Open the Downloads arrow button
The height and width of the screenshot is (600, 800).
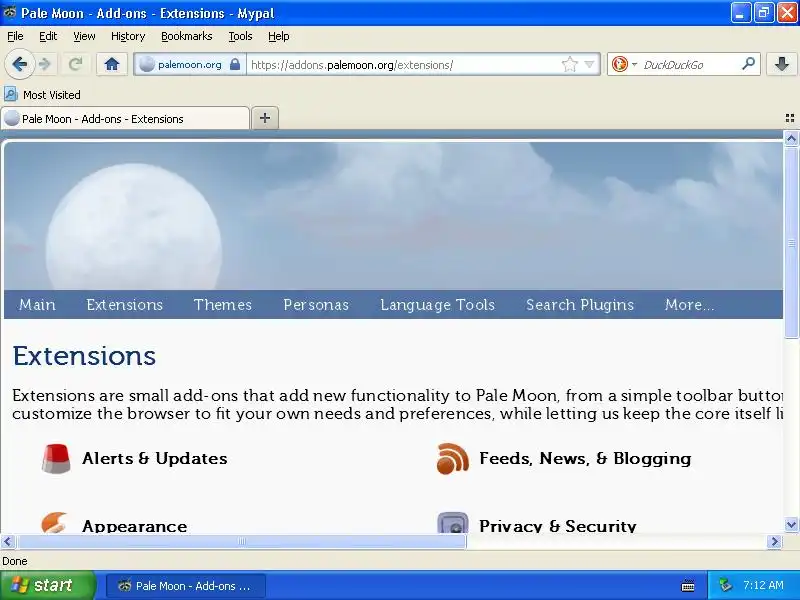pyautogui.click(x=782, y=64)
